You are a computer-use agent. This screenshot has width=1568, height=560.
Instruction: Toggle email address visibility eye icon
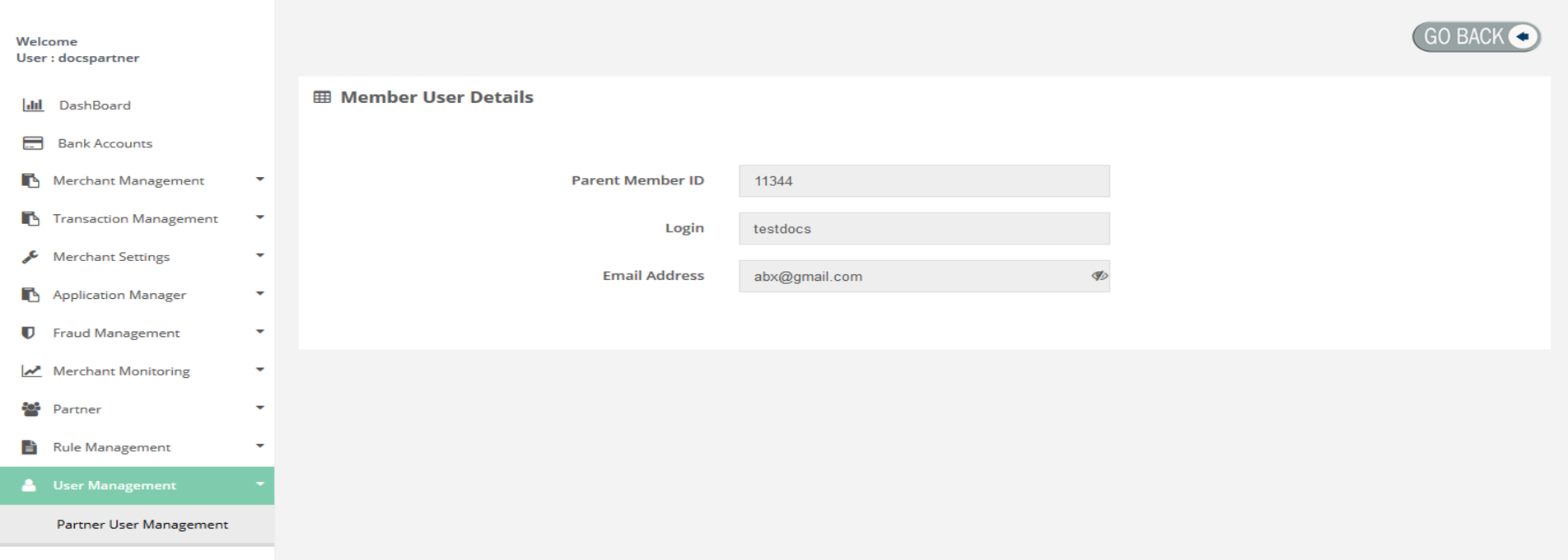click(1099, 276)
